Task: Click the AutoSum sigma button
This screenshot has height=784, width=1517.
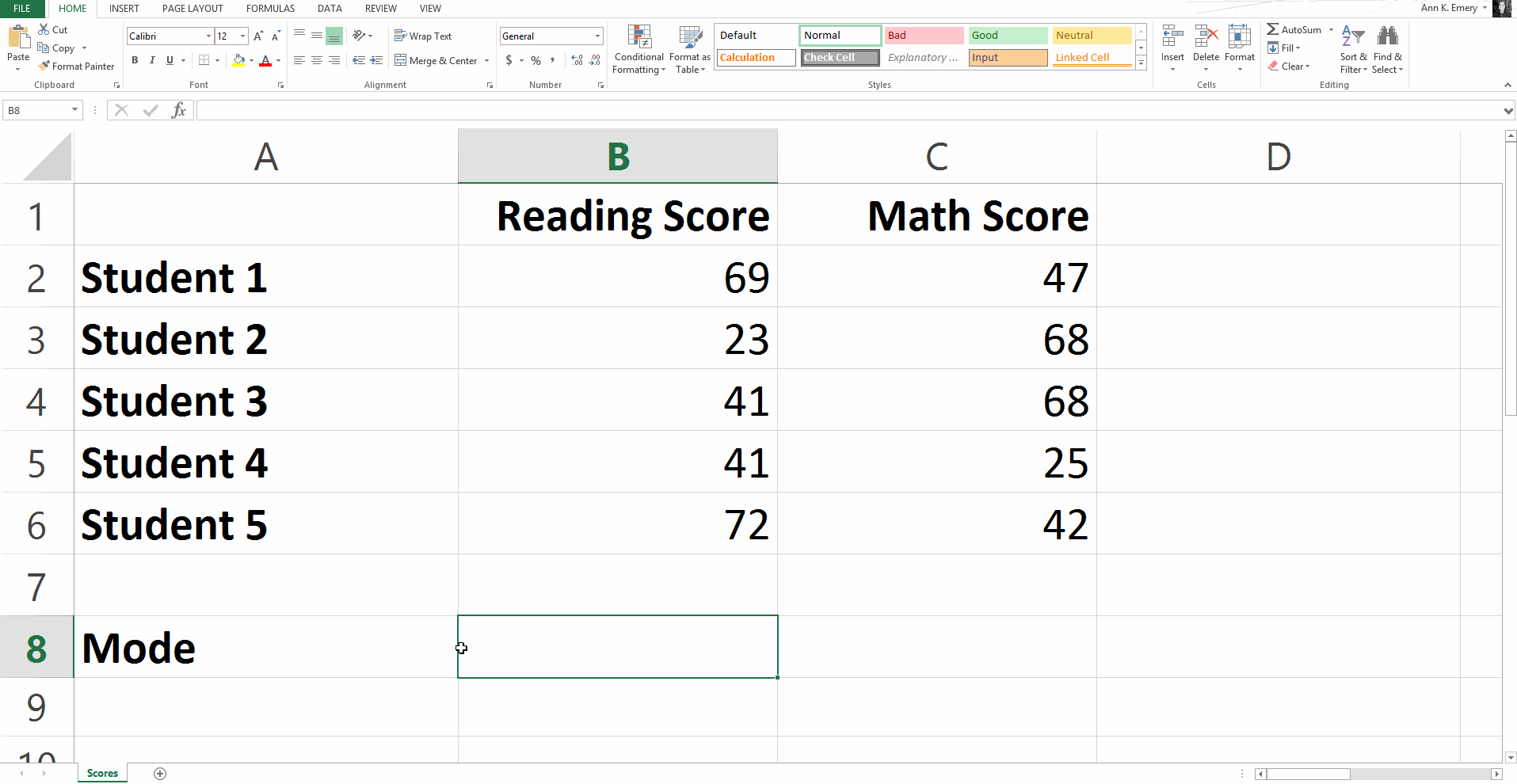Action: tap(1294, 29)
